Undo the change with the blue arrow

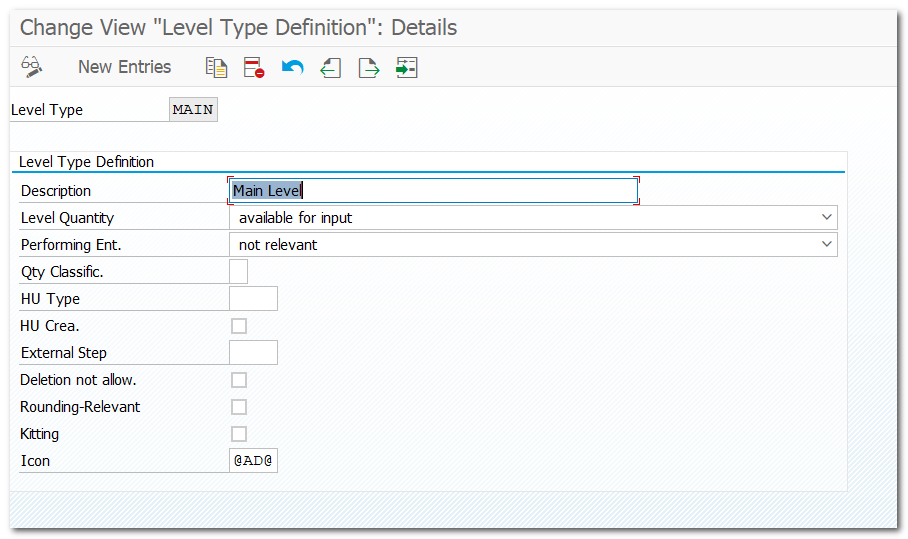[x=292, y=67]
